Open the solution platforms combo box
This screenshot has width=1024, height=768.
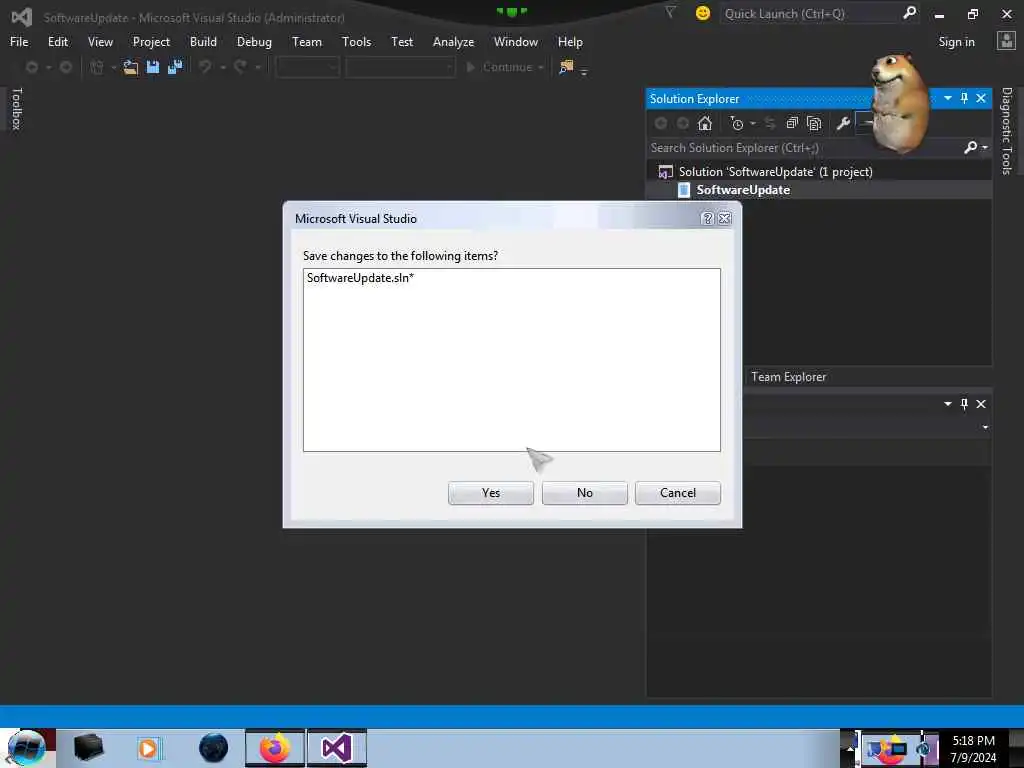[400, 67]
